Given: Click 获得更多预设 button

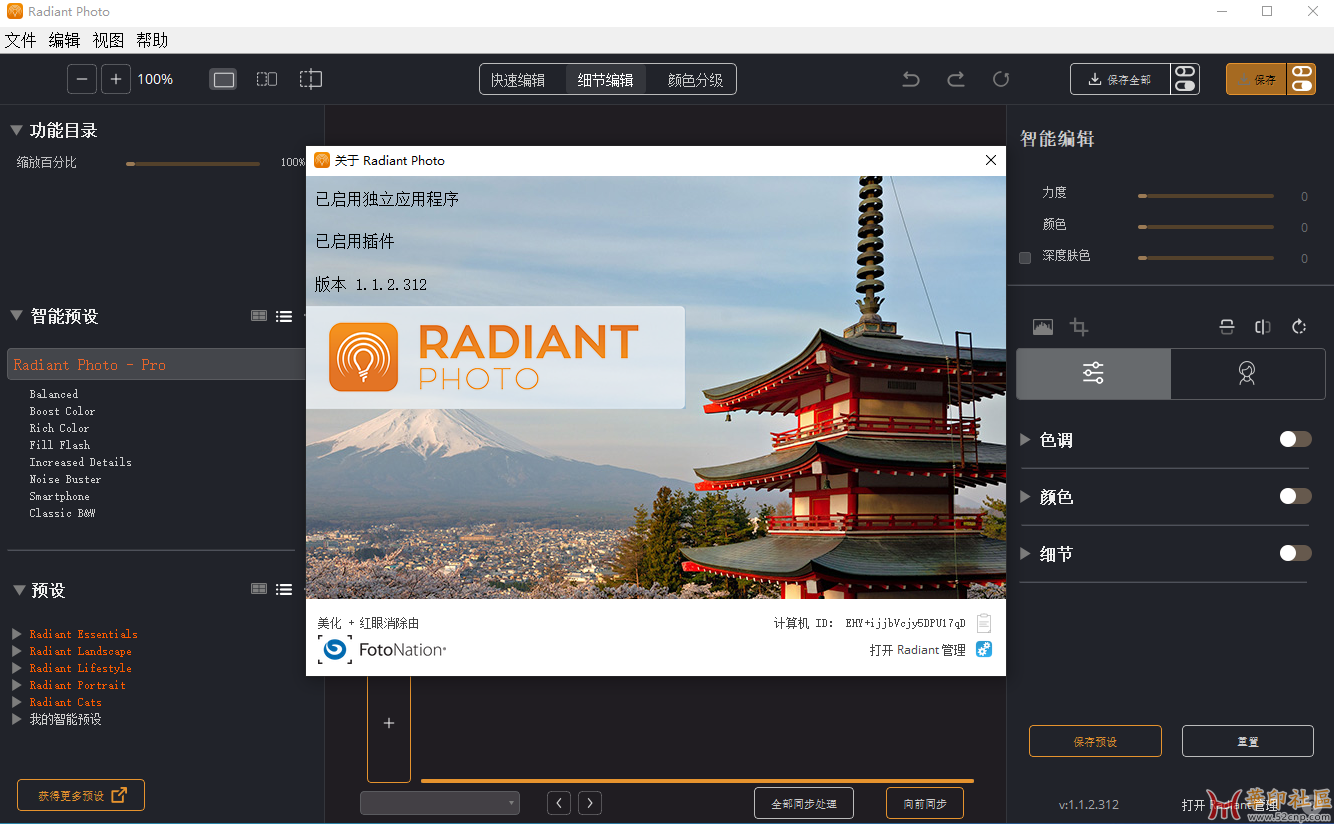Looking at the screenshot, I should [x=81, y=796].
